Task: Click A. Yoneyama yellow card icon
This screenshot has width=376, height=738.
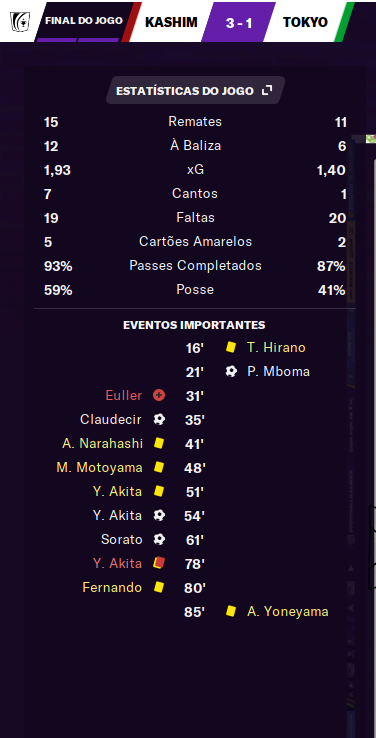Action: pos(231,611)
